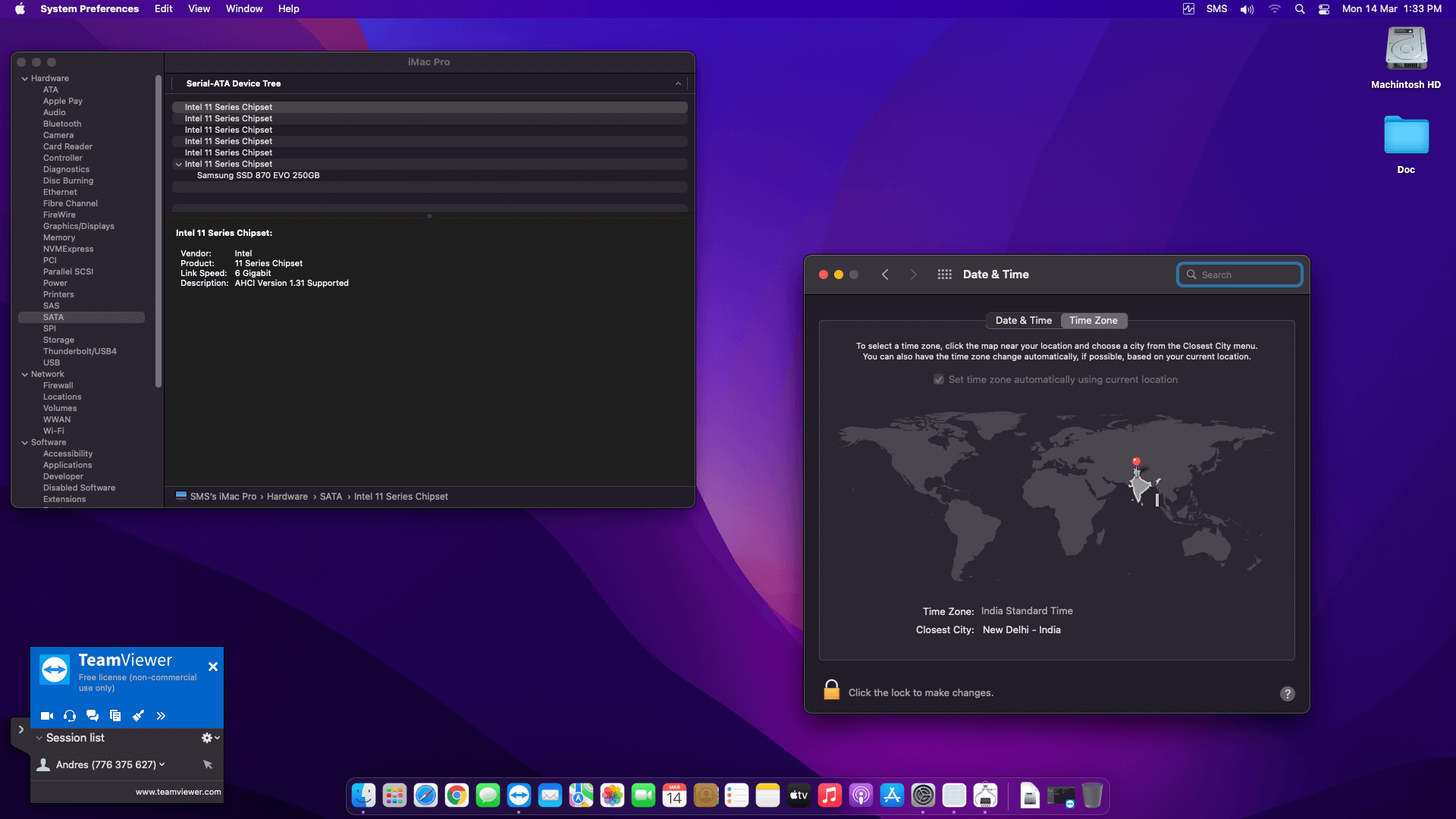The width and height of the screenshot is (1456, 819).
Task: Click SMS's iMac Pro in path bar
Action: click(223, 497)
